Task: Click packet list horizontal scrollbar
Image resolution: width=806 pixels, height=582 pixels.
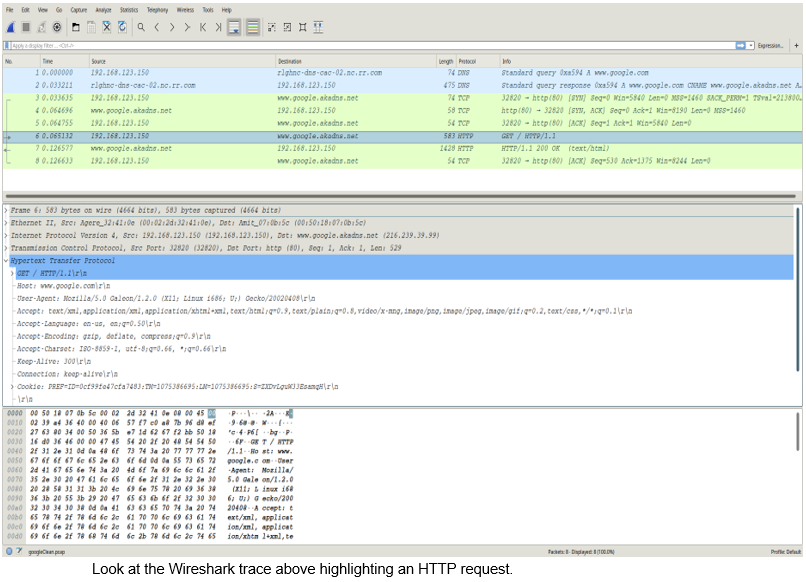Action: pyautogui.click(x=400, y=196)
